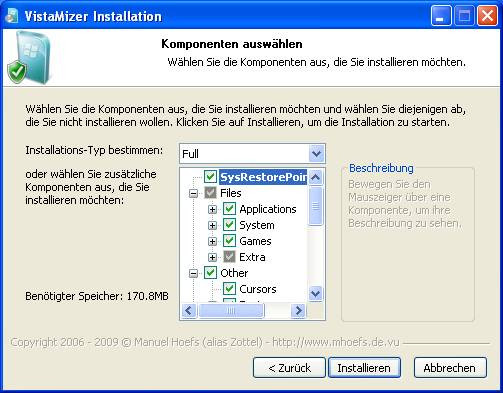Go back with the Zurück button
503x393 pixels.
click(289, 368)
